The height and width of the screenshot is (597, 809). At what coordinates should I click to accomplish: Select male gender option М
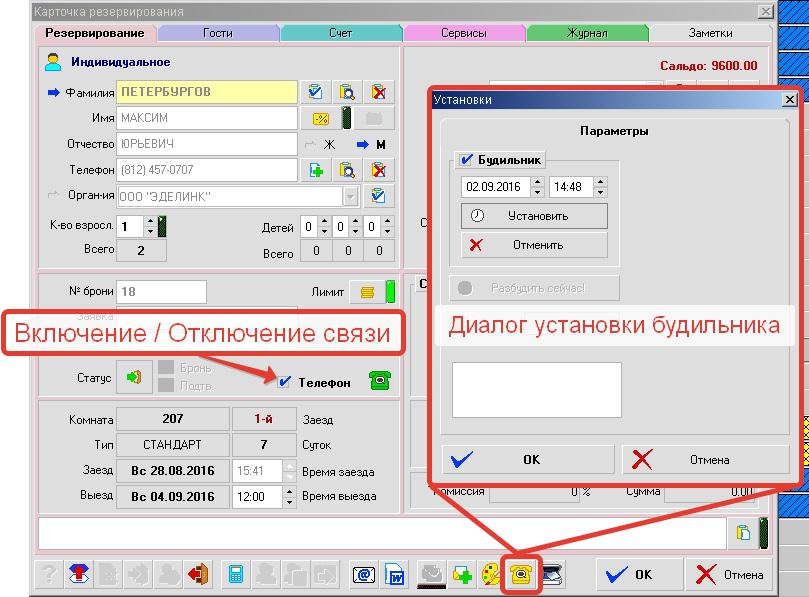(379, 144)
